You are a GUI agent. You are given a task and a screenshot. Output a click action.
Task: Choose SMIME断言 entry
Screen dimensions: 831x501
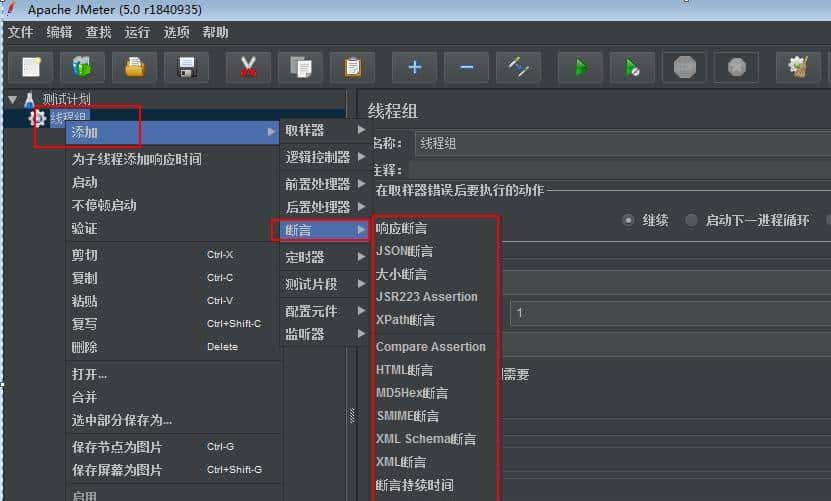pyautogui.click(x=408, y=416)
